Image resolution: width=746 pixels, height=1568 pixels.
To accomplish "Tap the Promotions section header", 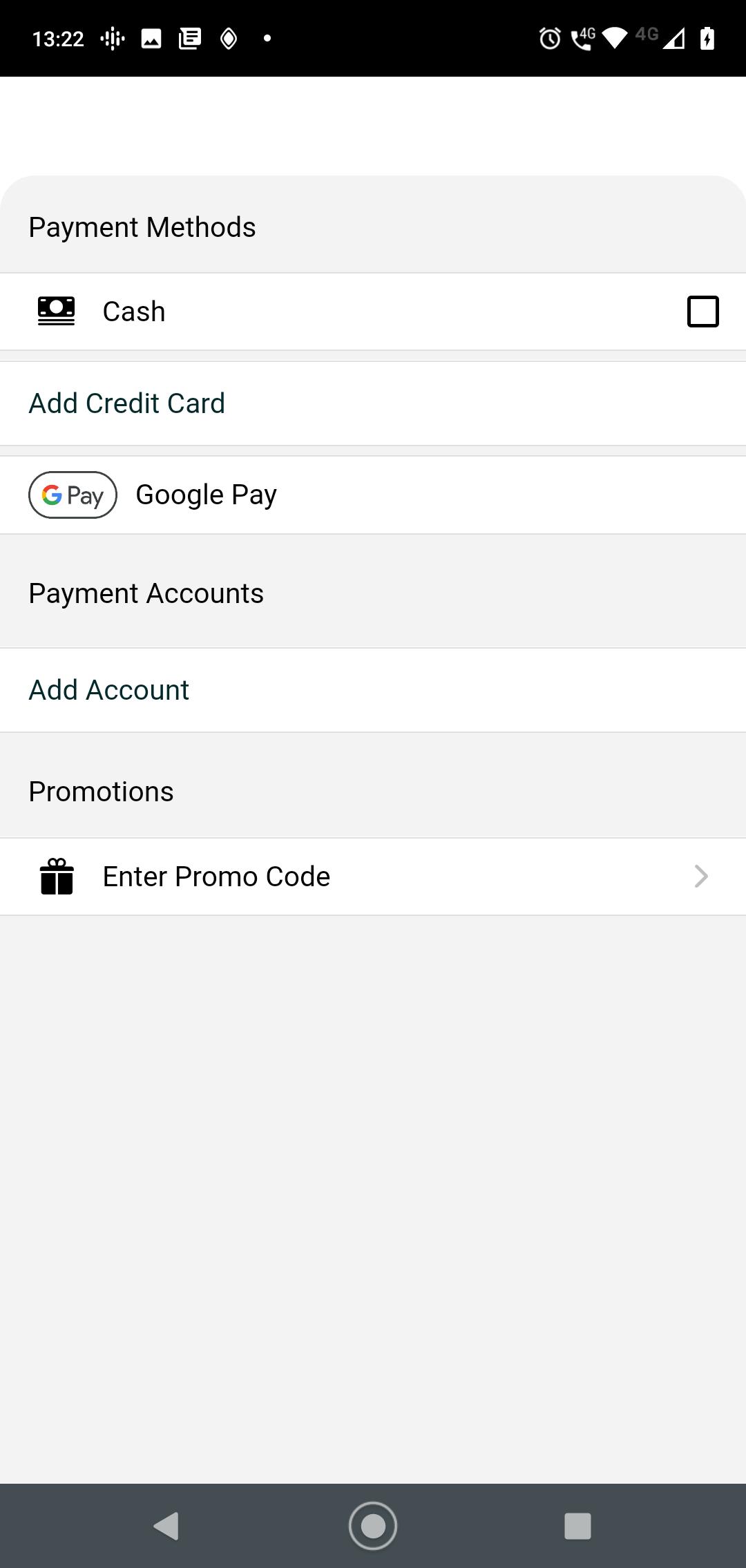I will pos(102,792).
